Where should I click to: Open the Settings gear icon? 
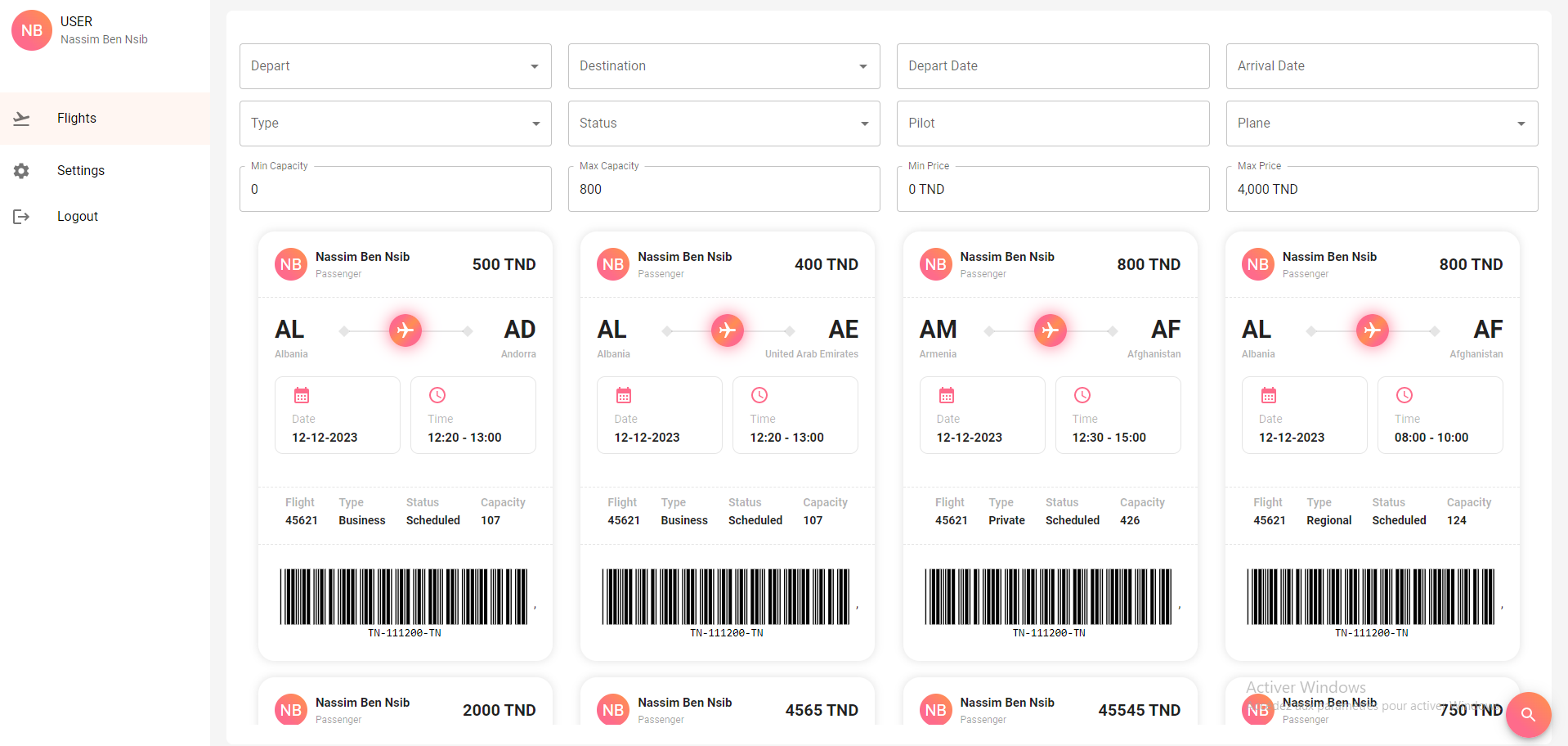(21, 171)
